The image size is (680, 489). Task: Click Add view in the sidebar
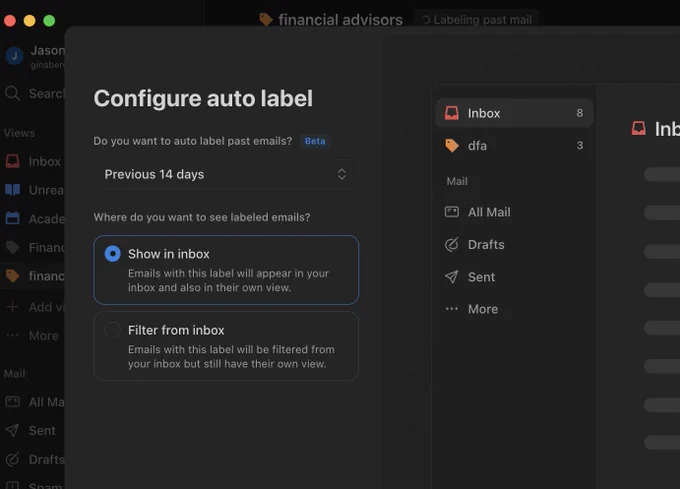[33, 307]
